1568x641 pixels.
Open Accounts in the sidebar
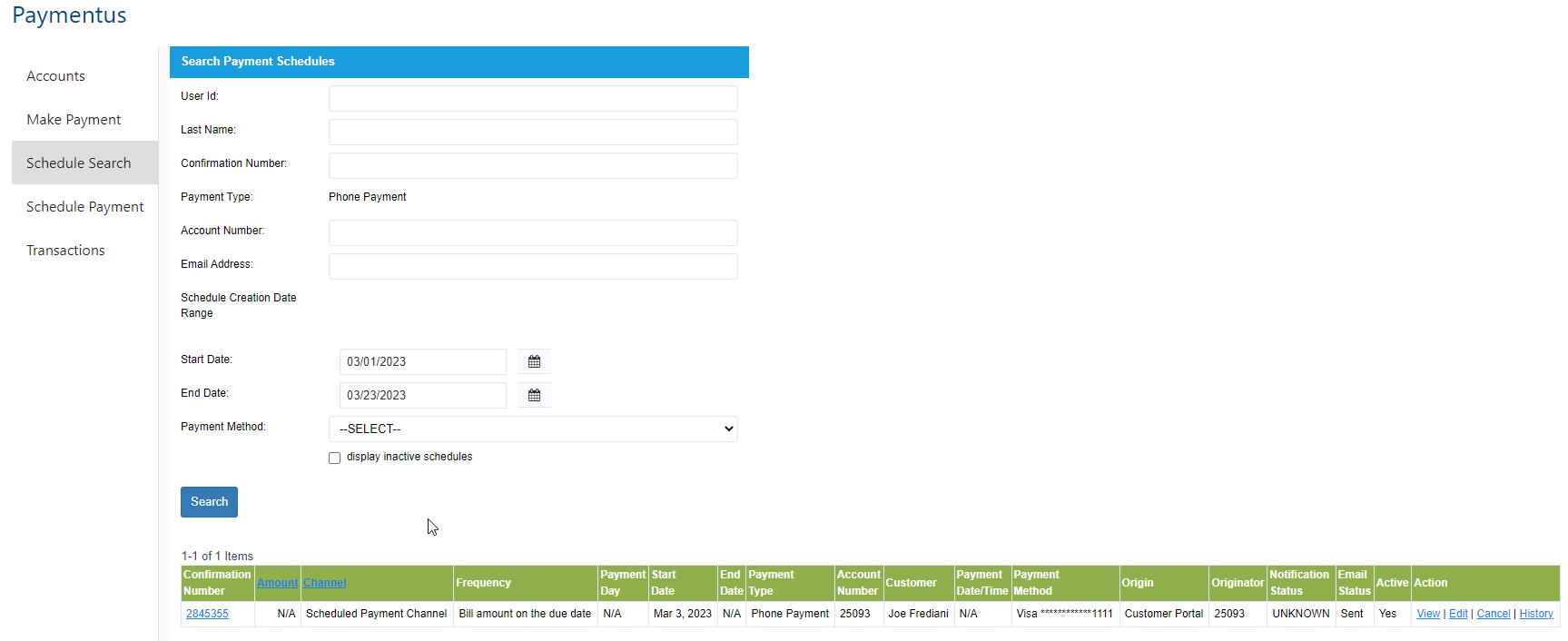(55, 76)
